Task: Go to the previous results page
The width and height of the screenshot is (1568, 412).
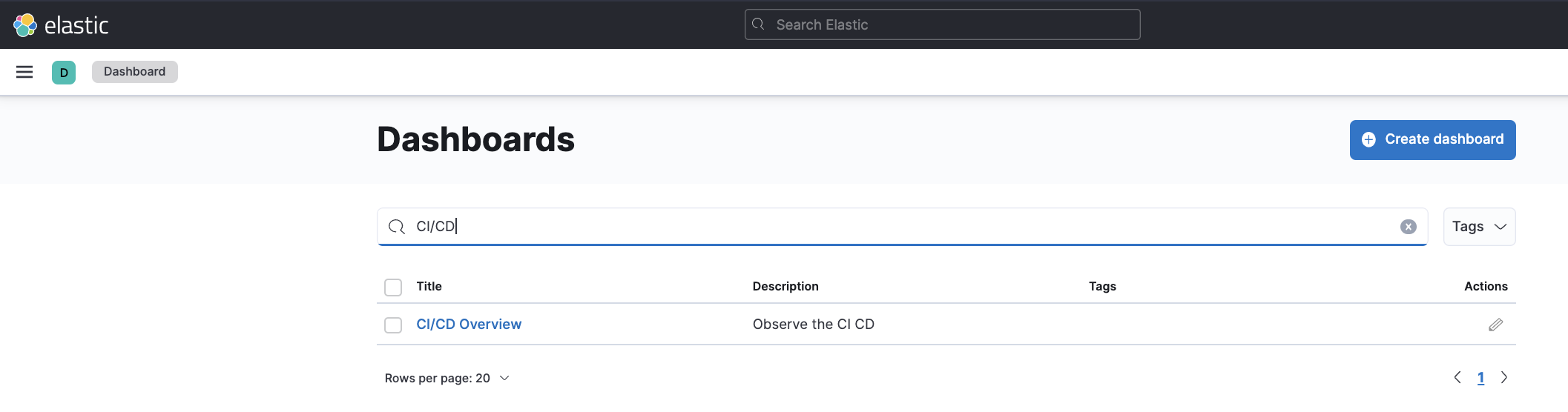Action: (1457, 378)
